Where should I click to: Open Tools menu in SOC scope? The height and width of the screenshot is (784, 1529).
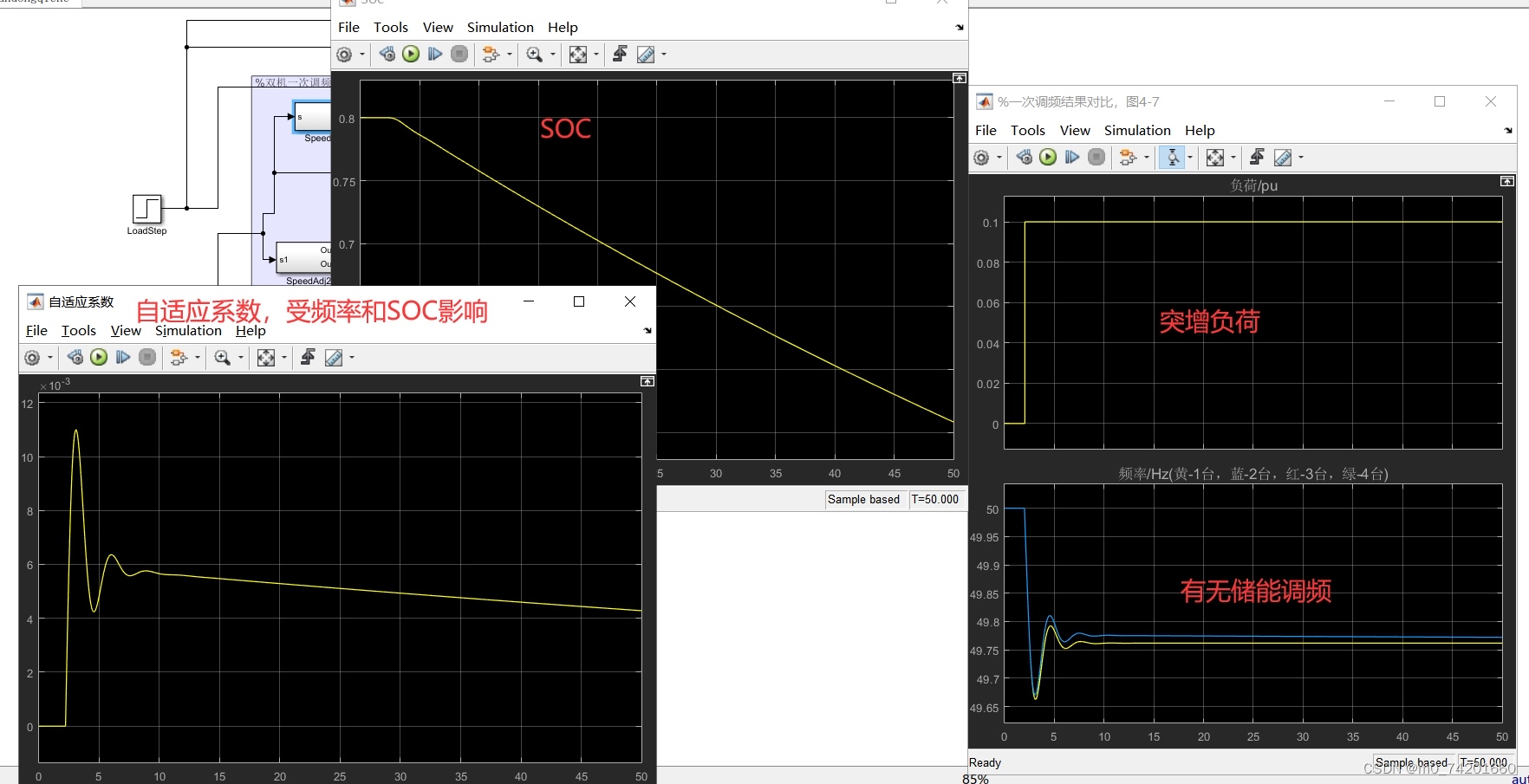point(391,28)
